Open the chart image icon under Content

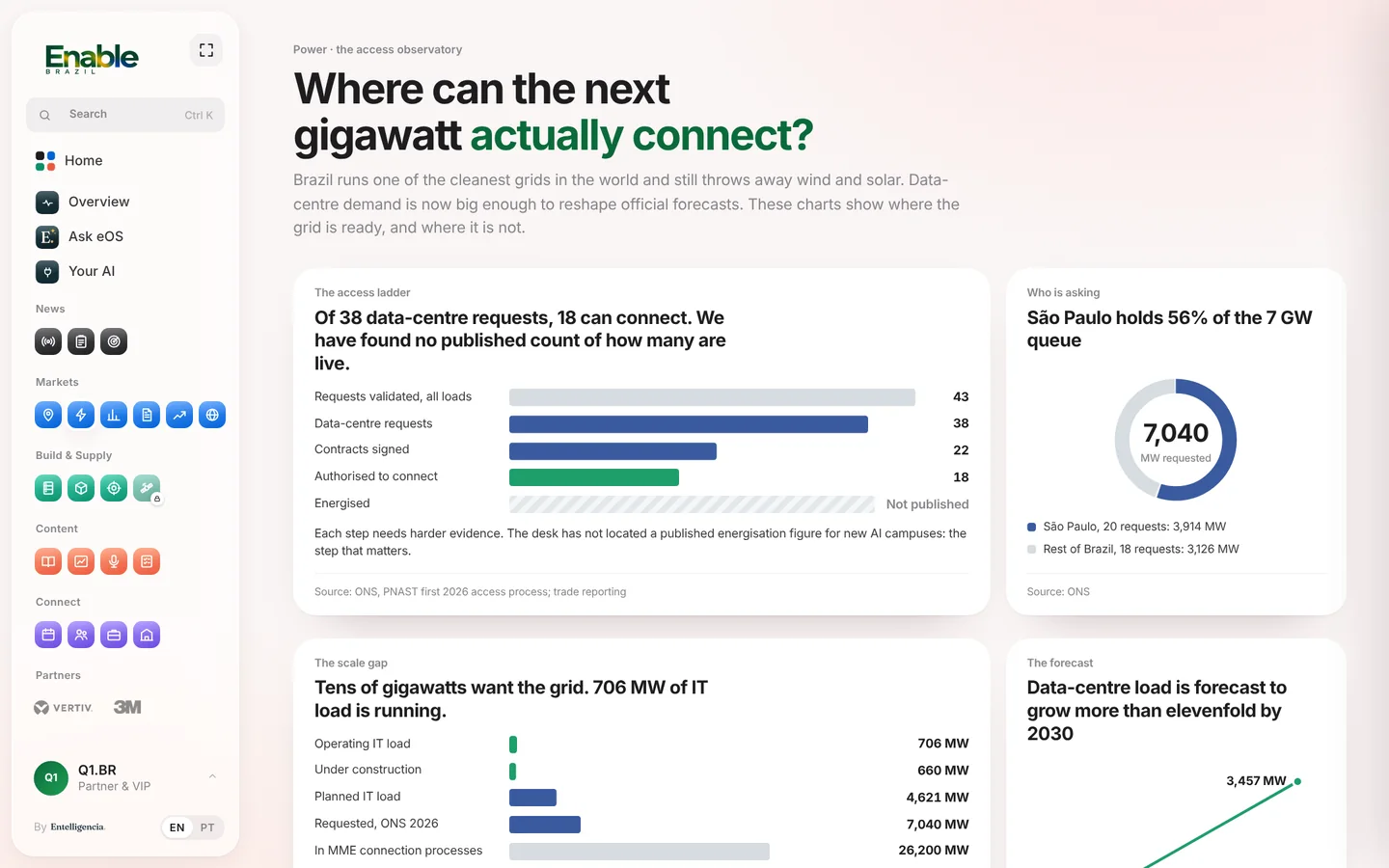click(x=81, y=561)
